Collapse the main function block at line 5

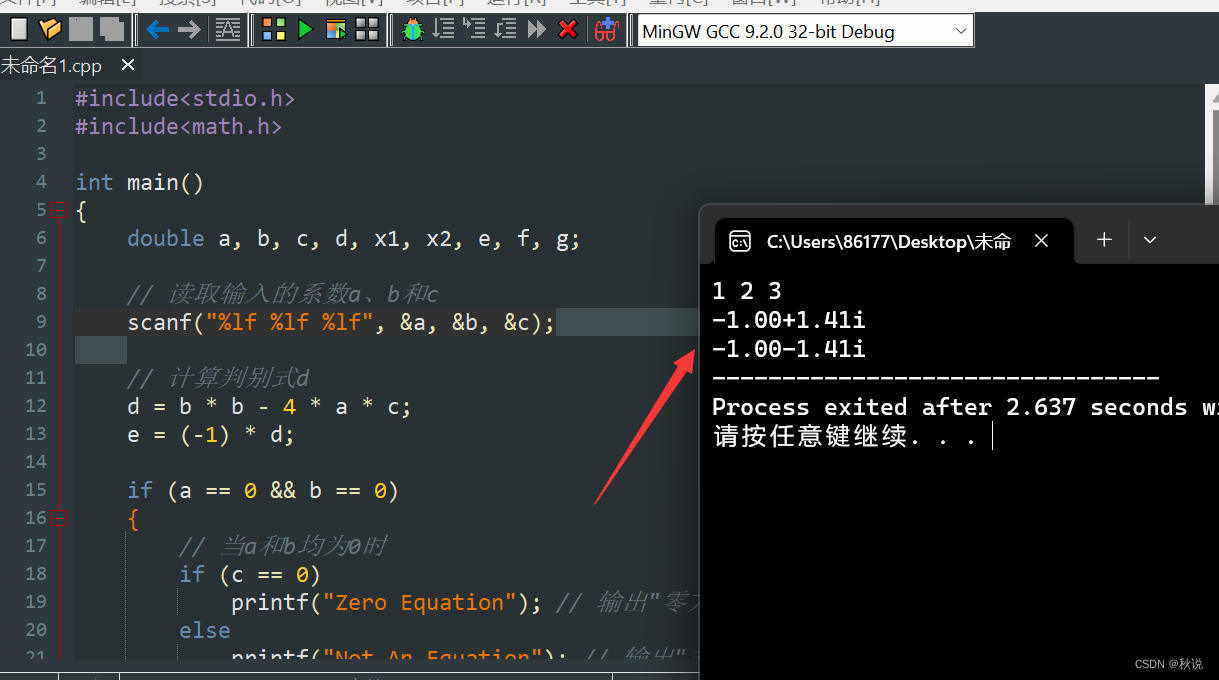pos(60,209)
